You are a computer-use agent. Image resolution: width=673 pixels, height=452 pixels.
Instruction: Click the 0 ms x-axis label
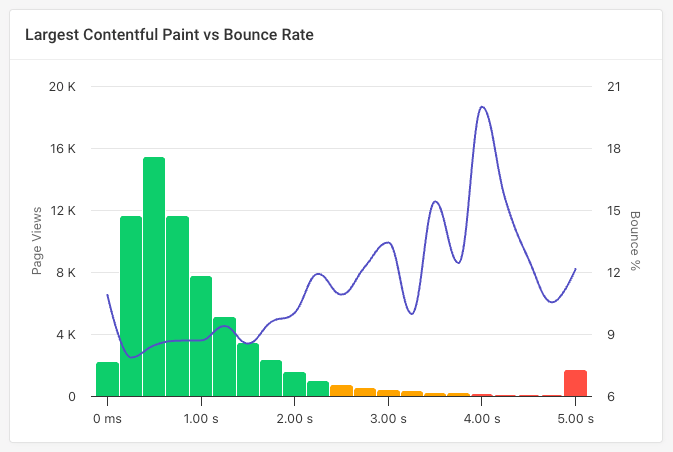click(107, 419)
